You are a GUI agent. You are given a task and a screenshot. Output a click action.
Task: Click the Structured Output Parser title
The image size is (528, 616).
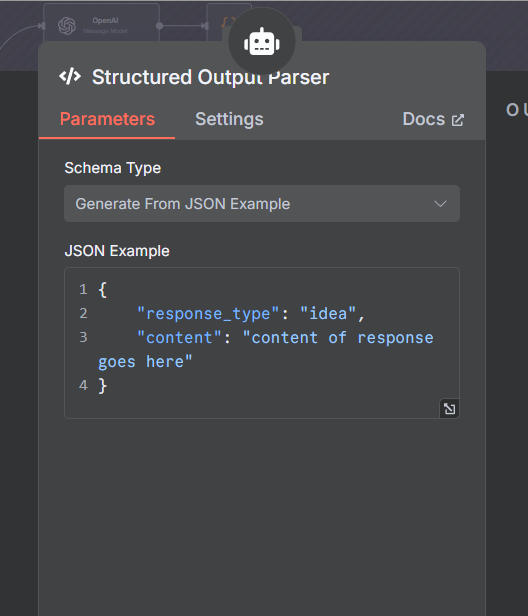click(x=210, y=77)
